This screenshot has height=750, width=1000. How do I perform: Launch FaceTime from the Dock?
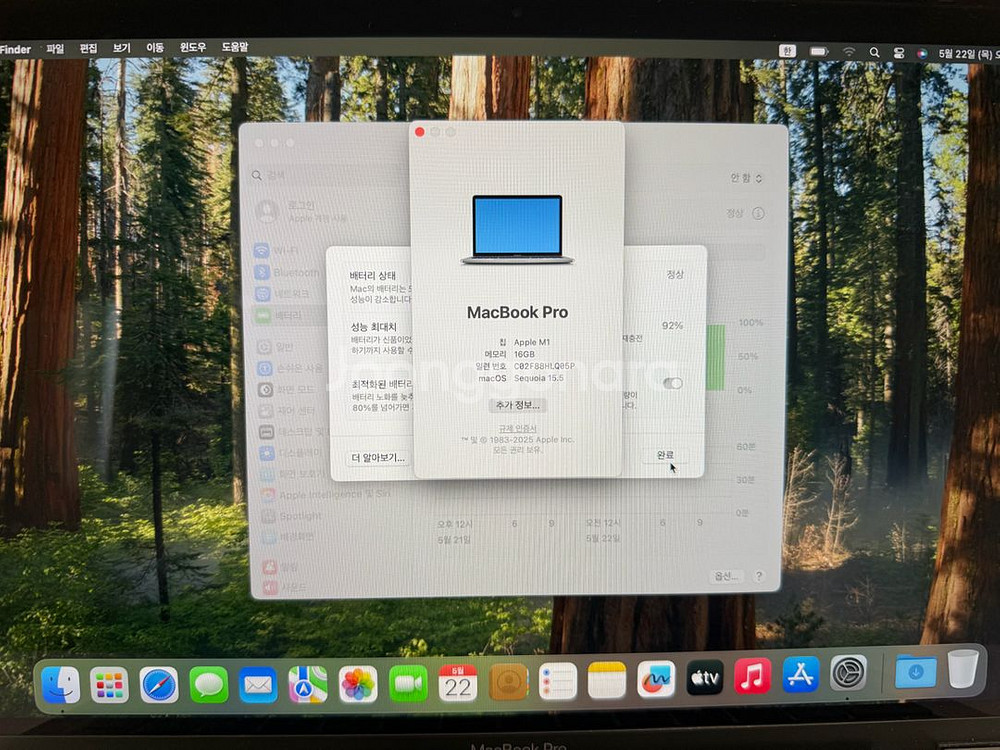408,684
